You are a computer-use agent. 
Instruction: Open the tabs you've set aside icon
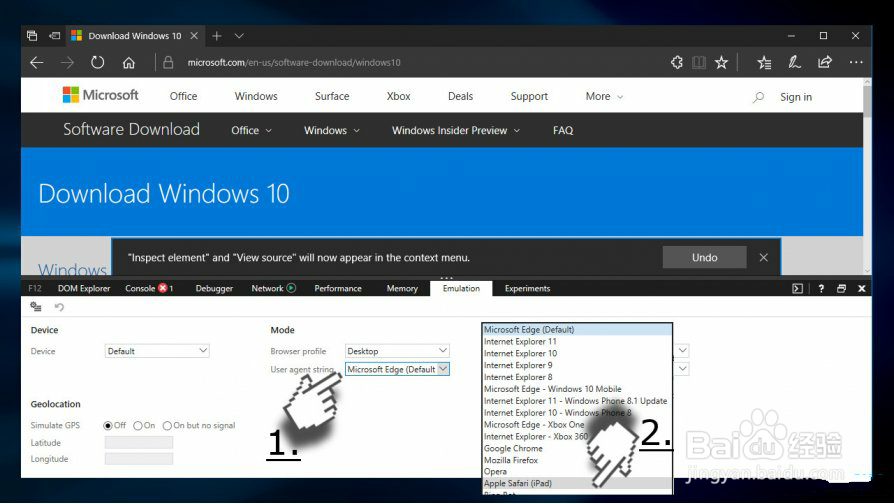(32, 36)
